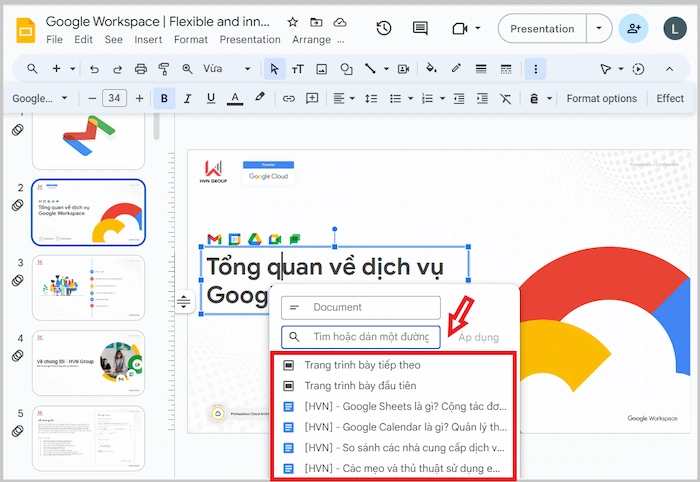The width and height of the screenshot is (700, 482).
Task: Open the comments panel icon
Action: pos(420,29)
